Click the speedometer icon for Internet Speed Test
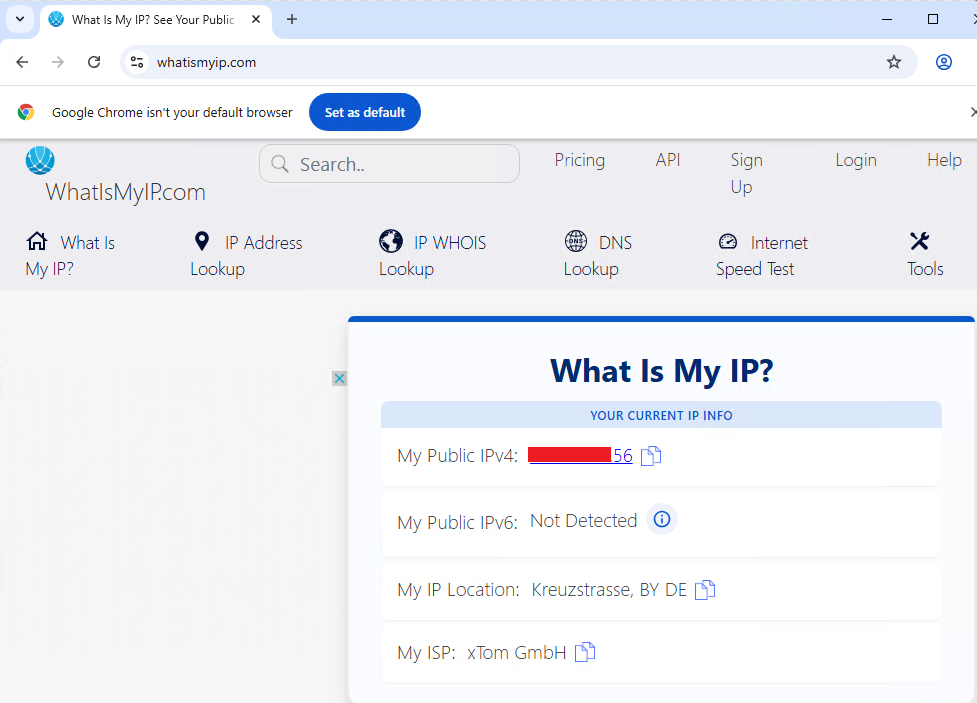This screenshot has width=977, height=703. click(728, 241)
